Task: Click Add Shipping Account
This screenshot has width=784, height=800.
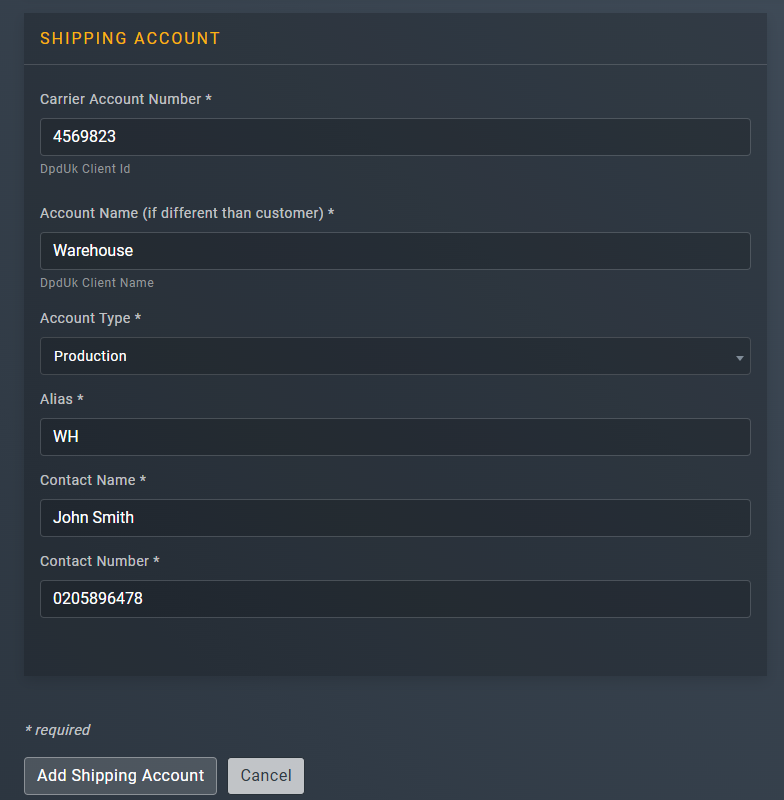Action: [119, 775]
